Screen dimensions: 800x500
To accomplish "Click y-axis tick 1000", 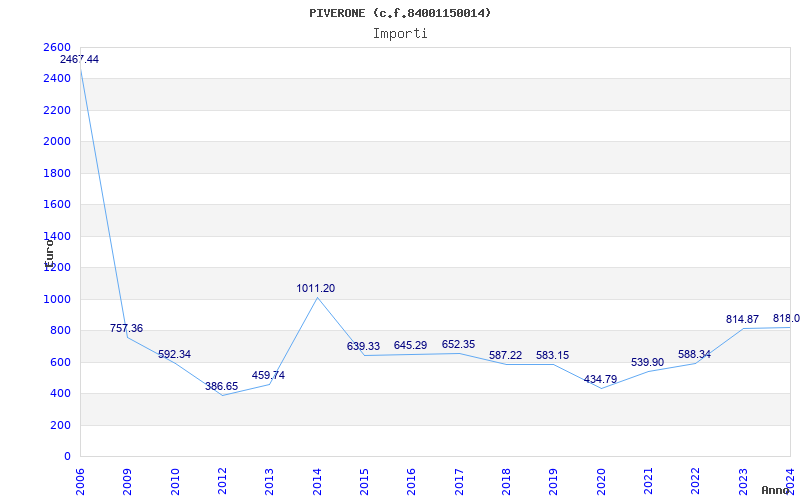I will coord(57,299).
